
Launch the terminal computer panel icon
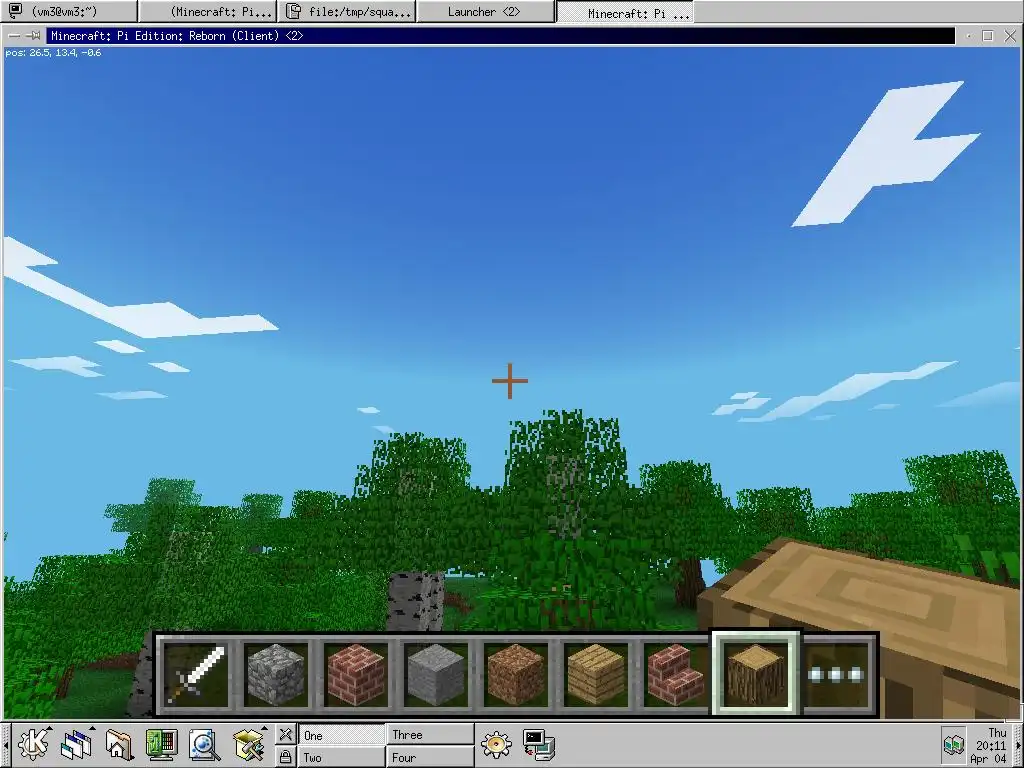pos(539,744)
